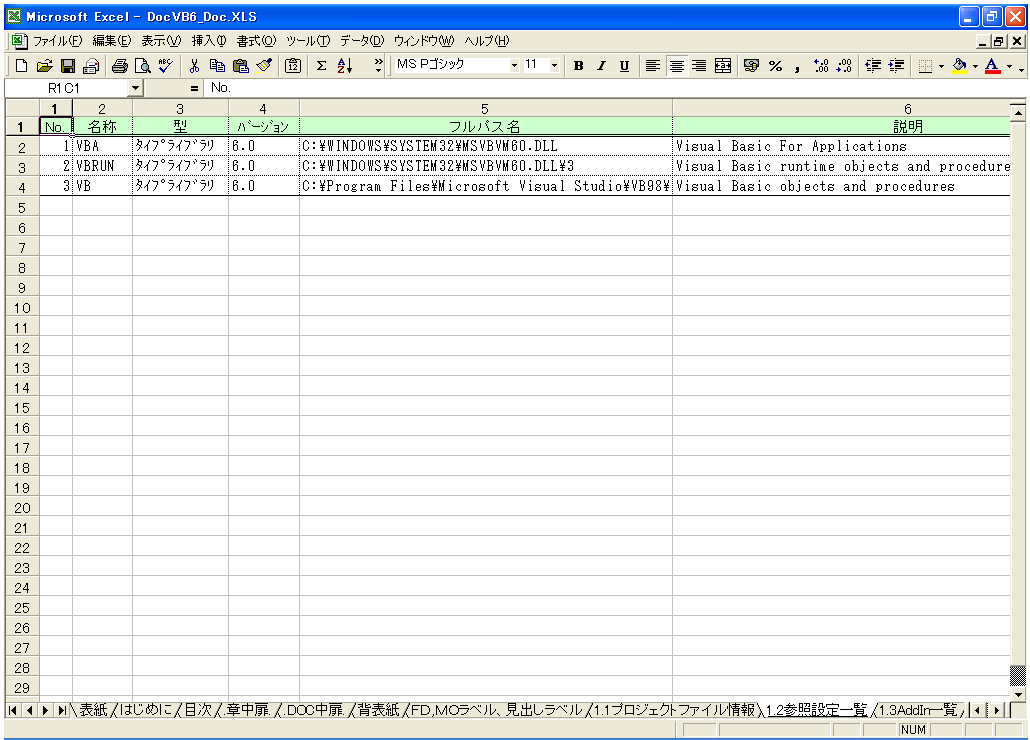Select cell Visual Basic For Applications
Viewport: 1030px width, 740px height.
coord(841,146)
